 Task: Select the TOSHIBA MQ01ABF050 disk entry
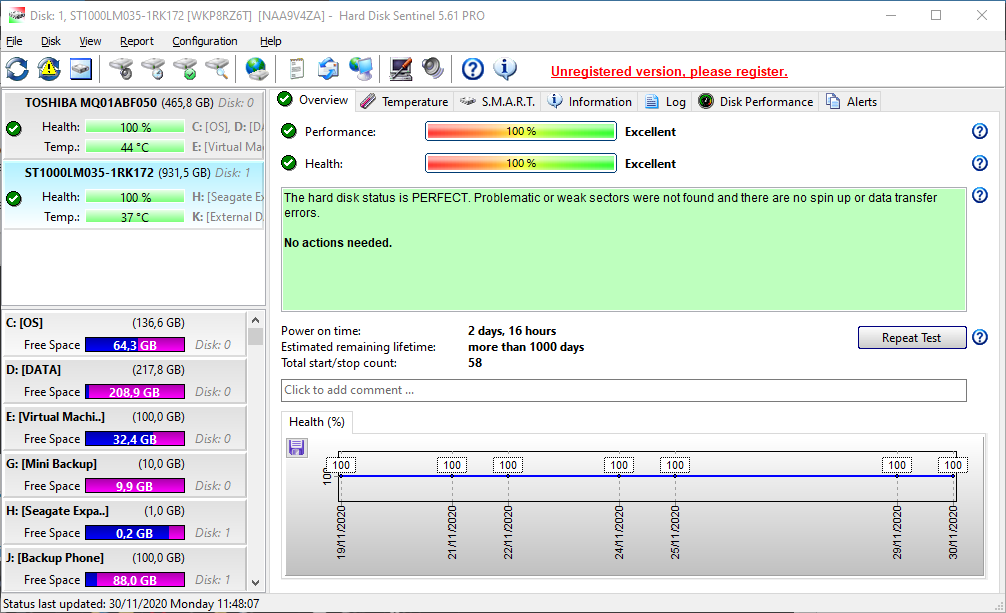pos(134,125)
